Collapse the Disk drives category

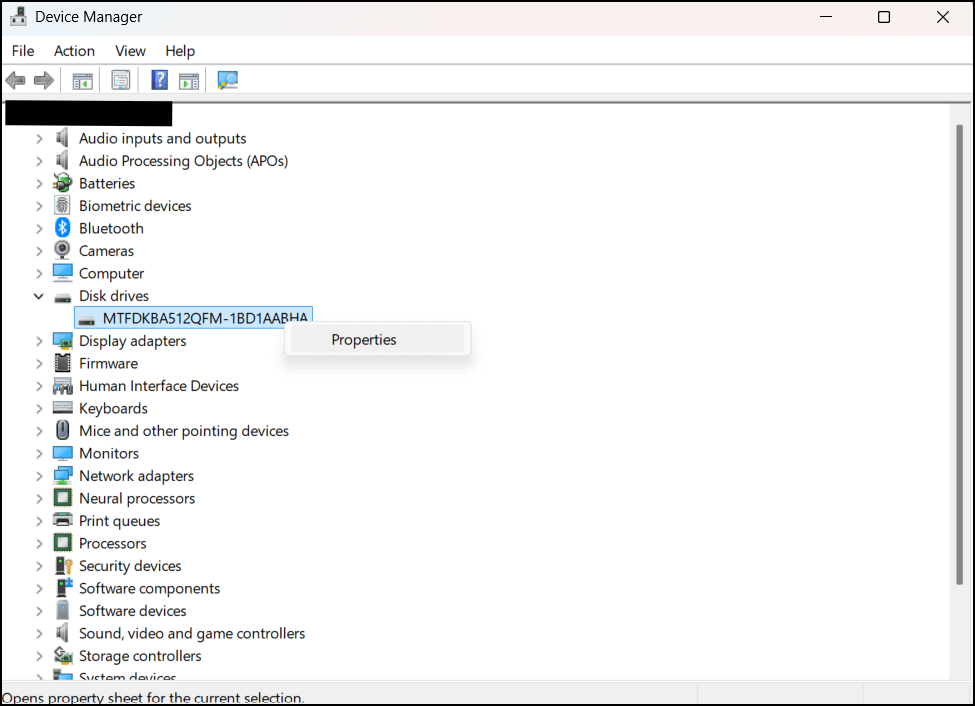point(39,295)
